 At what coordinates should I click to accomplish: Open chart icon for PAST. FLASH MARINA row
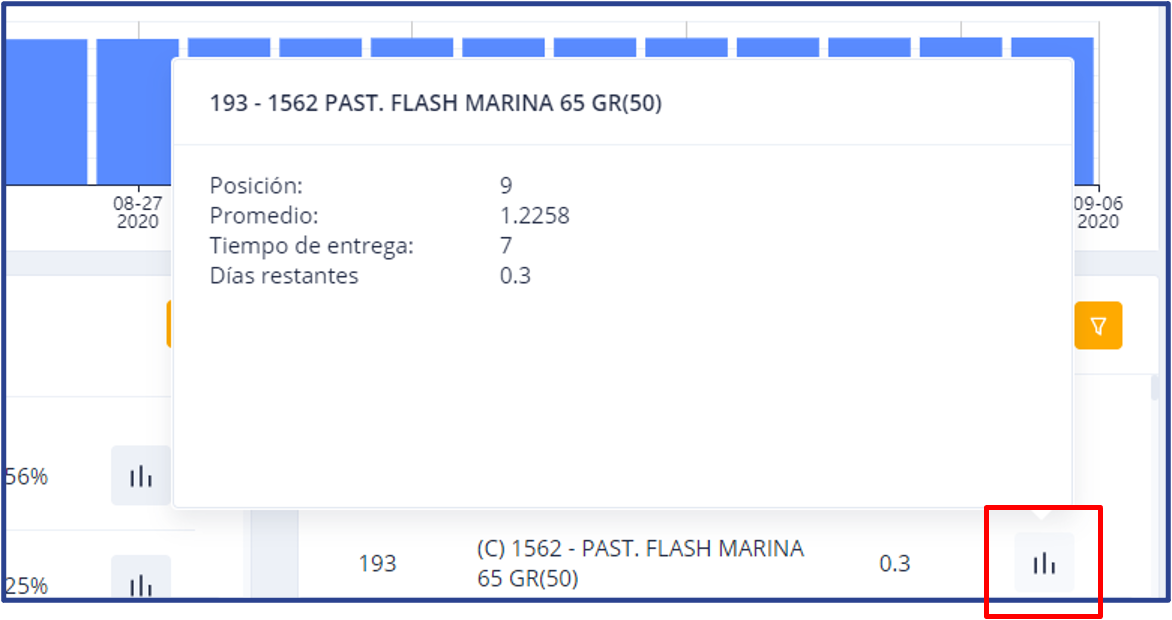tap(1044, 564)
